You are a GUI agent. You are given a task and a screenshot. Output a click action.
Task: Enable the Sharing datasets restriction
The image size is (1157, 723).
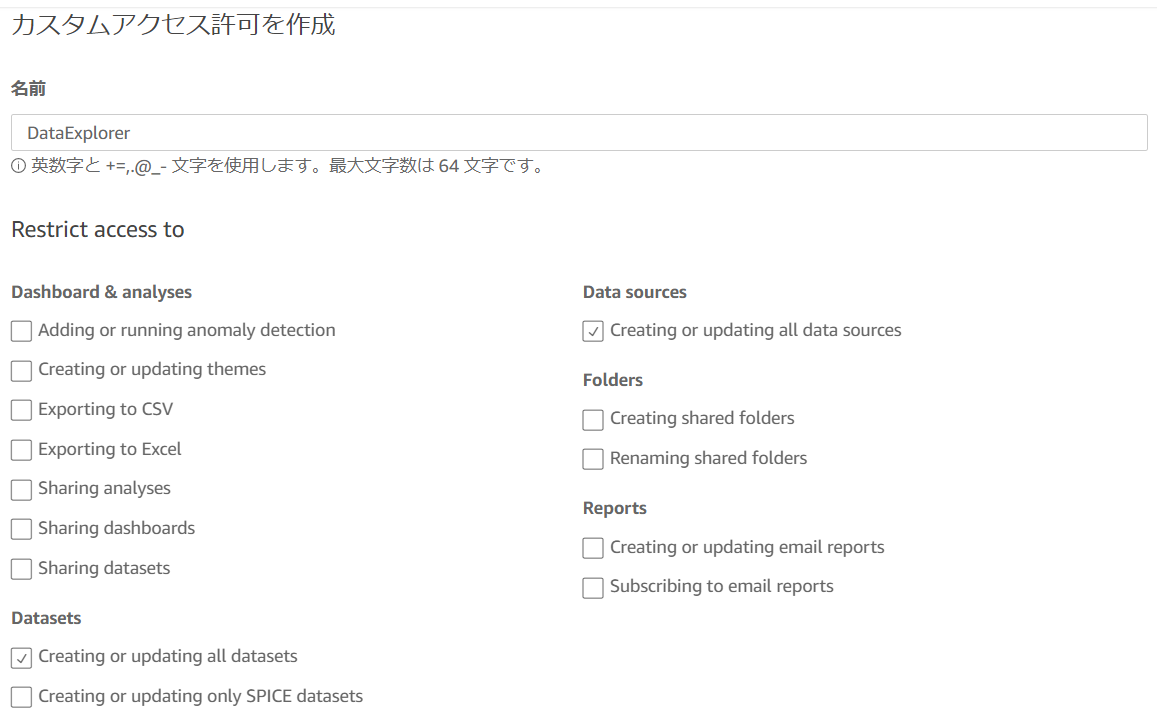[21, 569]
